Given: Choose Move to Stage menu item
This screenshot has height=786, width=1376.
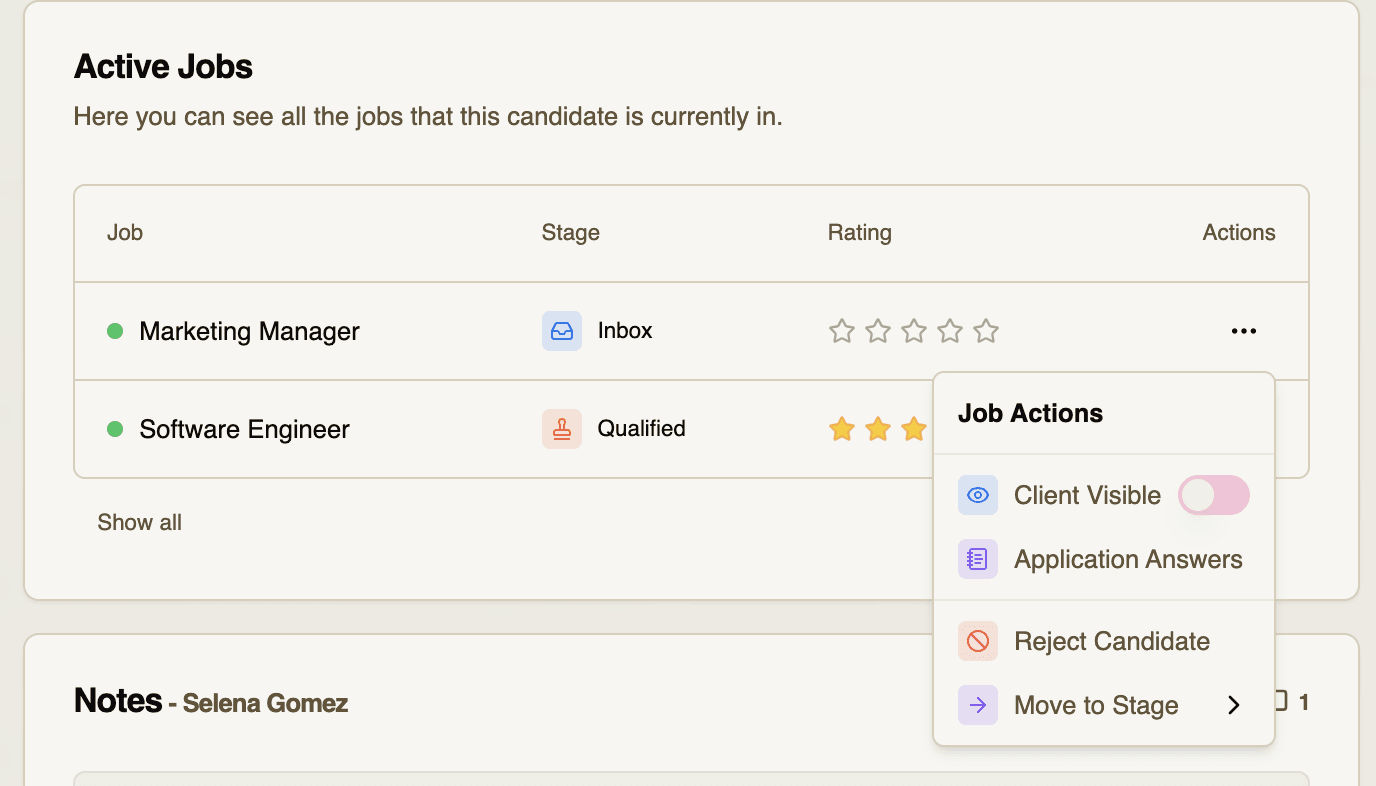Looking at the screenshot, I should [x=1104, y=705].
